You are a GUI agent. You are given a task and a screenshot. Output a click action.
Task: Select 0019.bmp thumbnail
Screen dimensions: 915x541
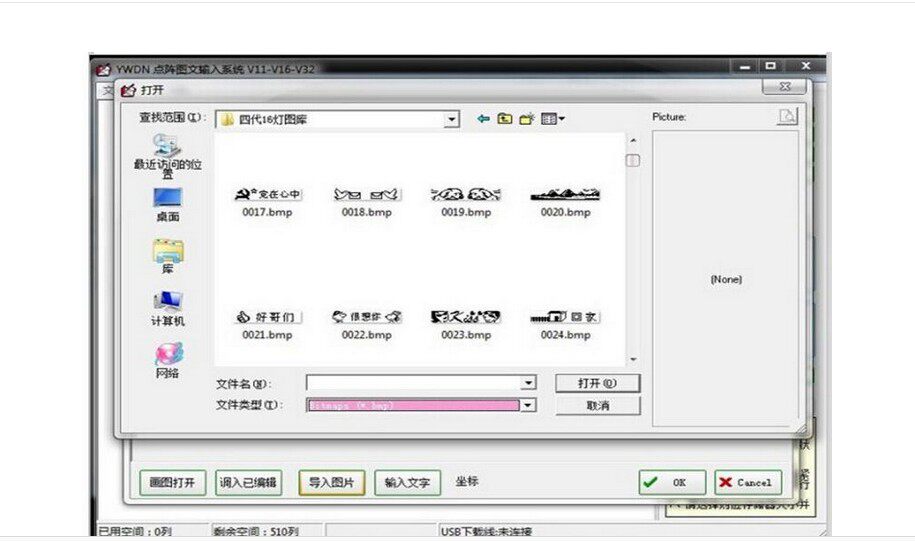tap(466, 194)
